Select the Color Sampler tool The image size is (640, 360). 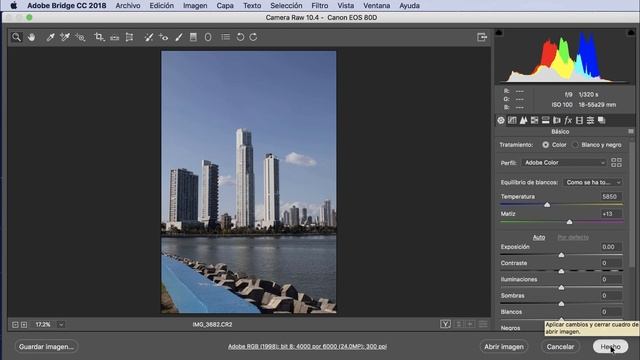65,37
